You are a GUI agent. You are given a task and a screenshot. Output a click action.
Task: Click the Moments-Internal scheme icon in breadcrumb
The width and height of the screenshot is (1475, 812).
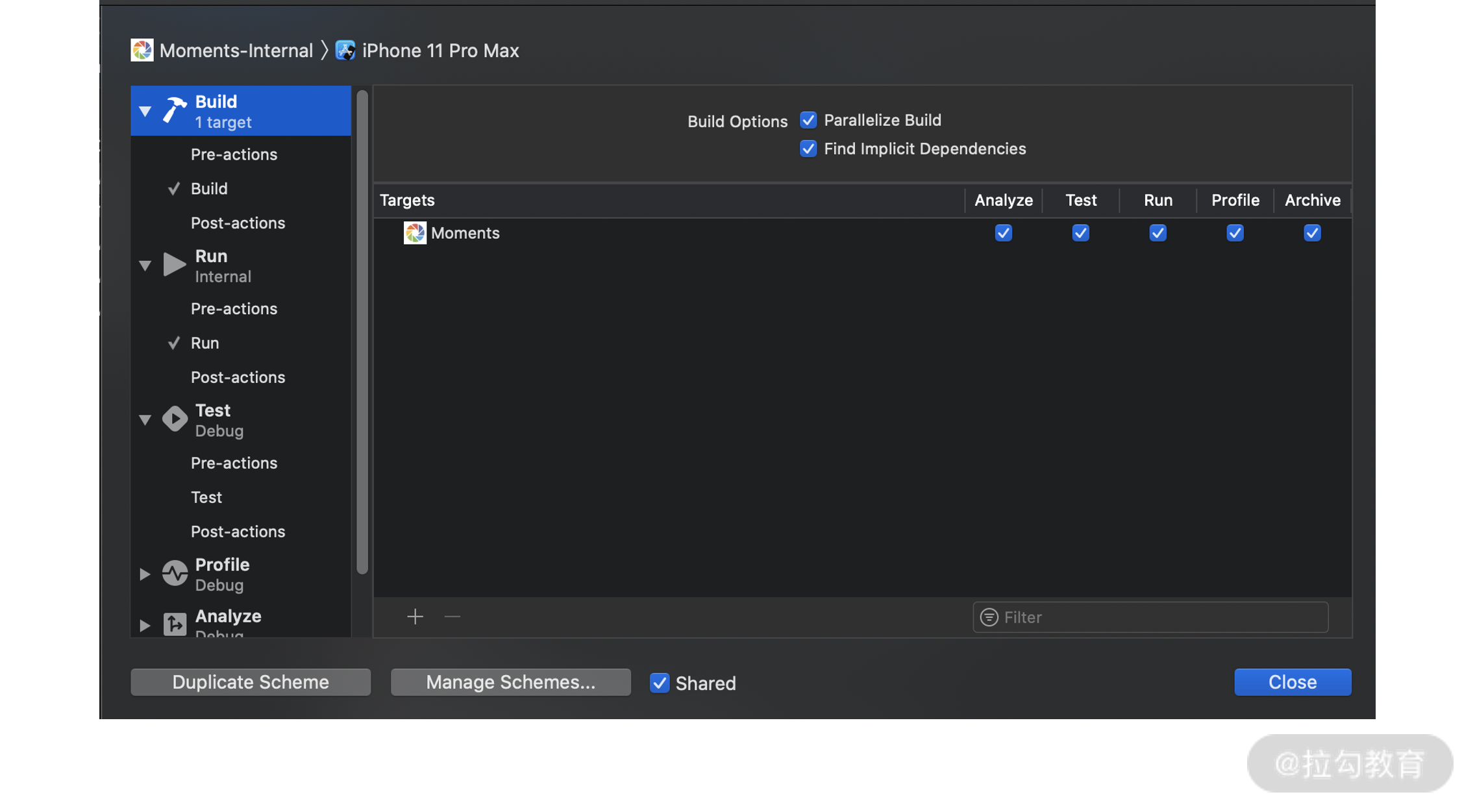click(142, 50)
